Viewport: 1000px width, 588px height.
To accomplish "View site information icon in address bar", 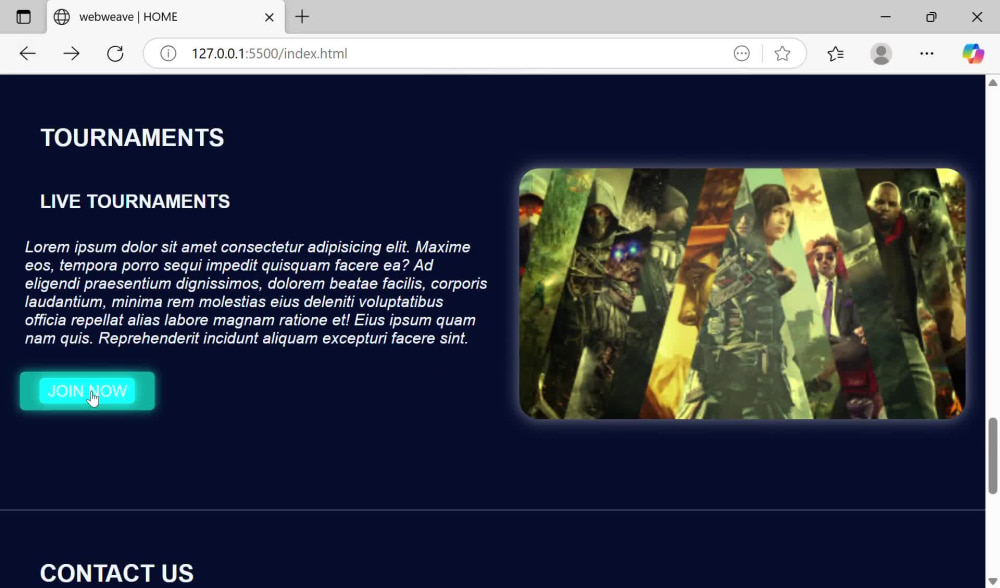I will 168,54.
